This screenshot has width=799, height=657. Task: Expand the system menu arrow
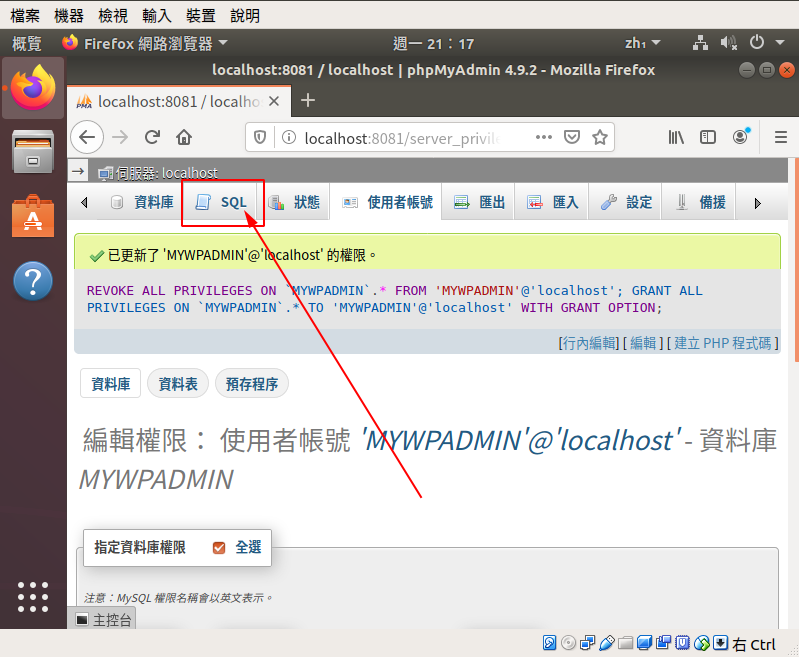point(780,43)
